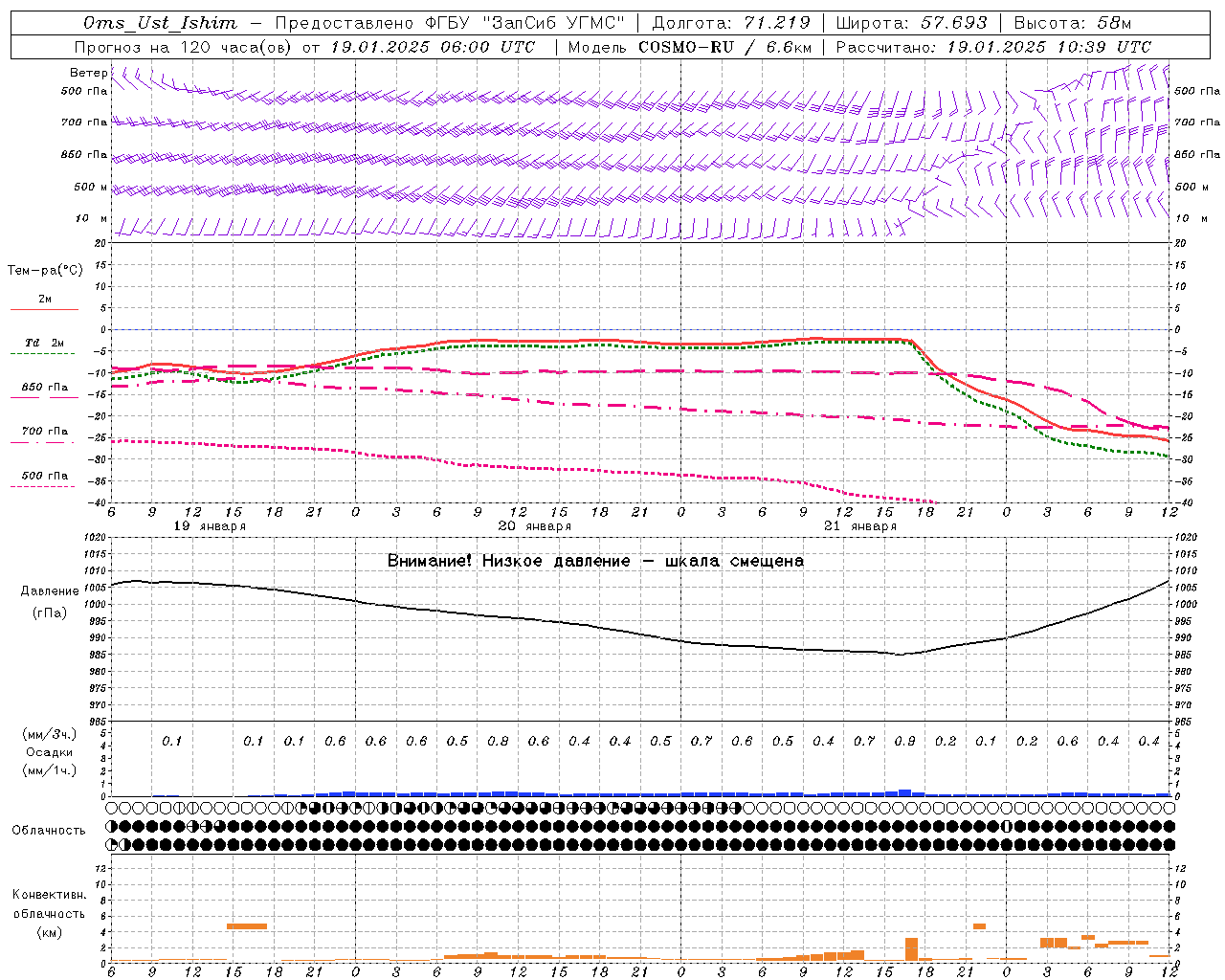Click the Облачность row label

point(49,831)
